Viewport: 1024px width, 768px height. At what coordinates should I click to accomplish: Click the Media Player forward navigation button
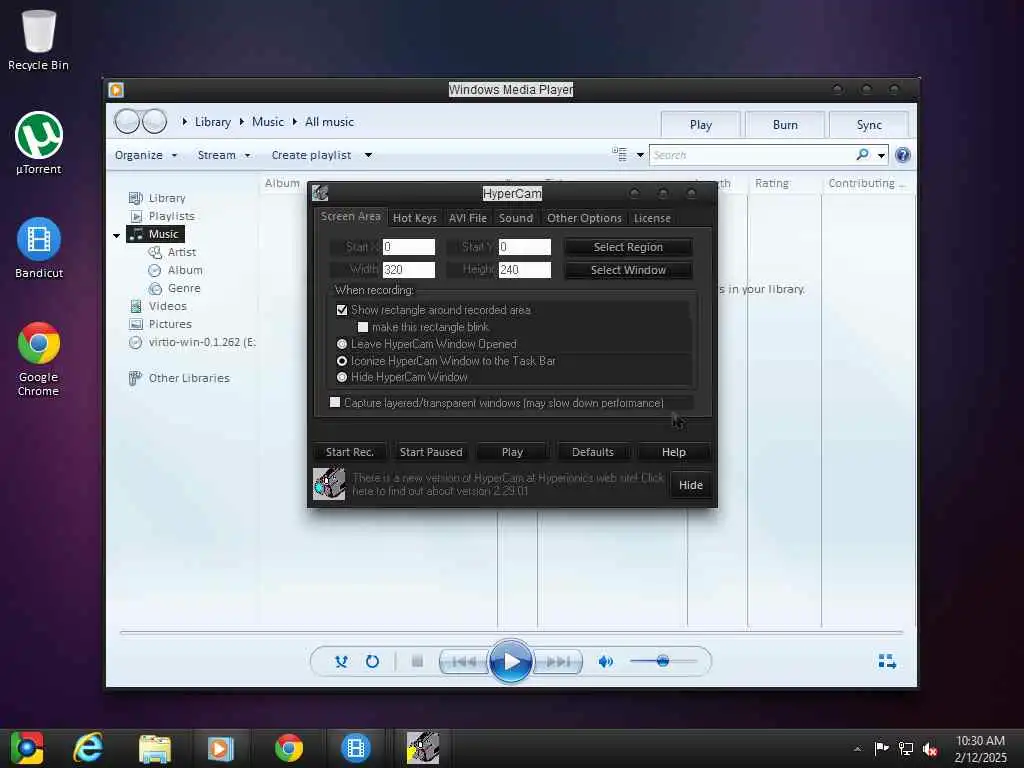point(155,121)
